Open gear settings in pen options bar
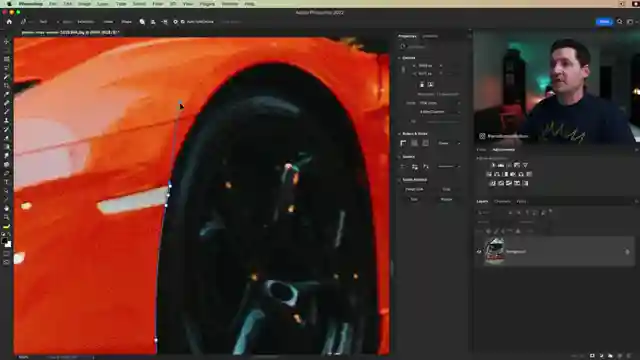The height and width of the screenshot is (360, 640). coord(176,22)
